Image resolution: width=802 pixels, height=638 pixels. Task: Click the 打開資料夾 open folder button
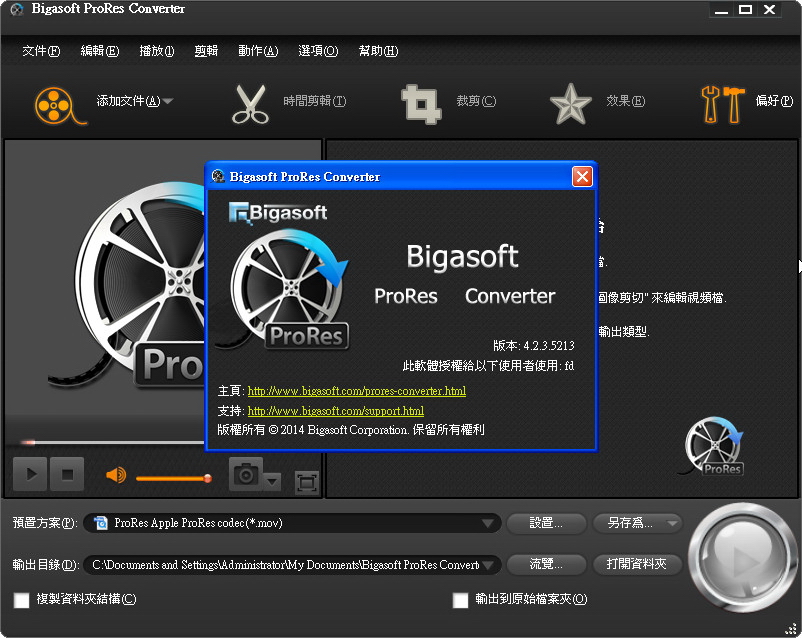[x=637, y=565]
